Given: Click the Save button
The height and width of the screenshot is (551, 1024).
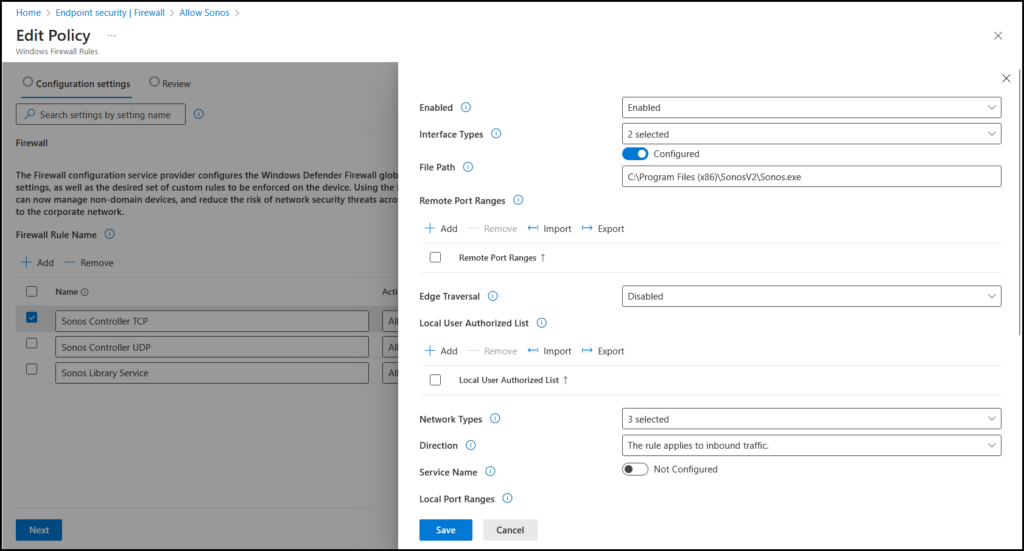Looking at the screenshot, I should point(445,530).
